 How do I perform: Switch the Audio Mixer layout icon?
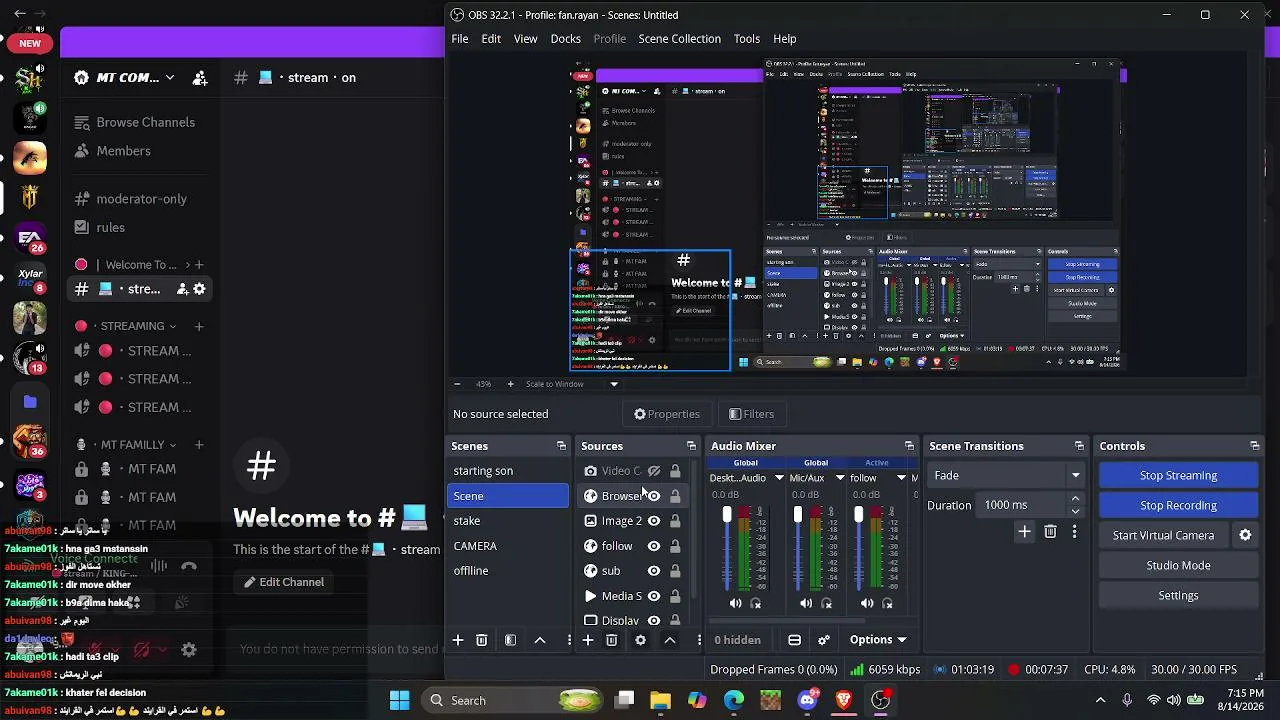(x=794, y=640)
